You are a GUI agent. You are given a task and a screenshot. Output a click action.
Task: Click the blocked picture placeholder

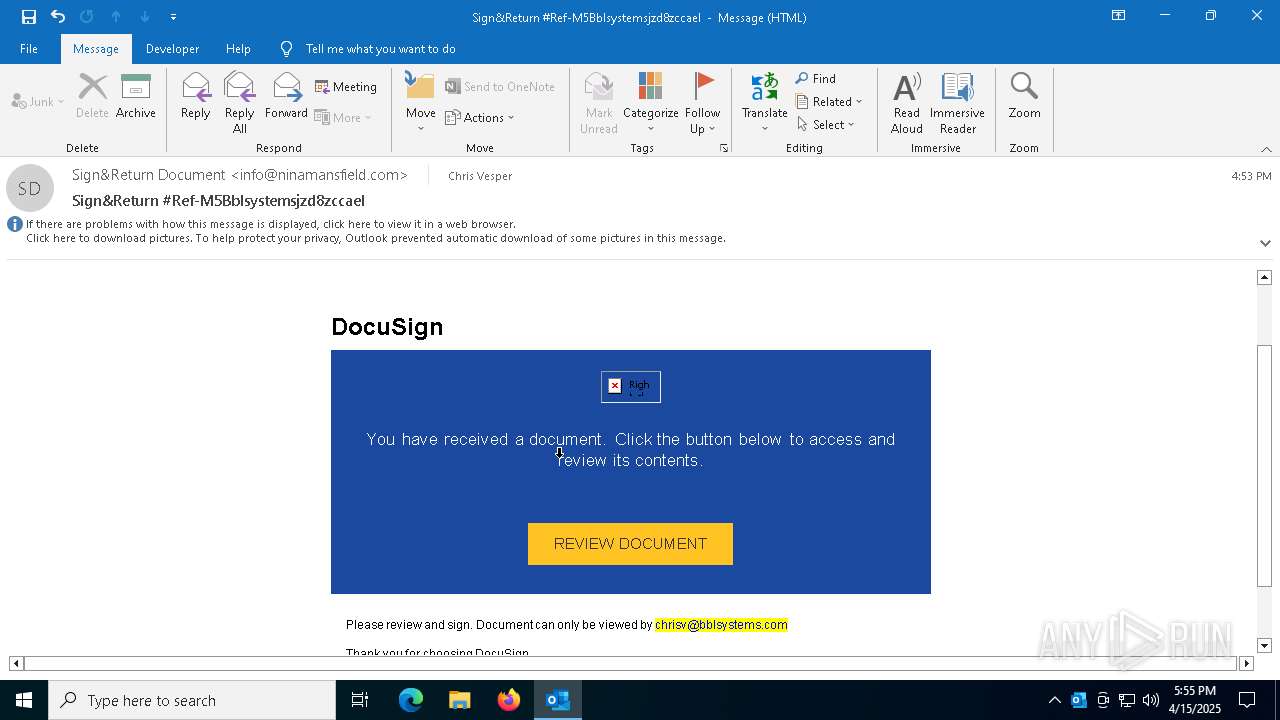[x=631, y=386]
